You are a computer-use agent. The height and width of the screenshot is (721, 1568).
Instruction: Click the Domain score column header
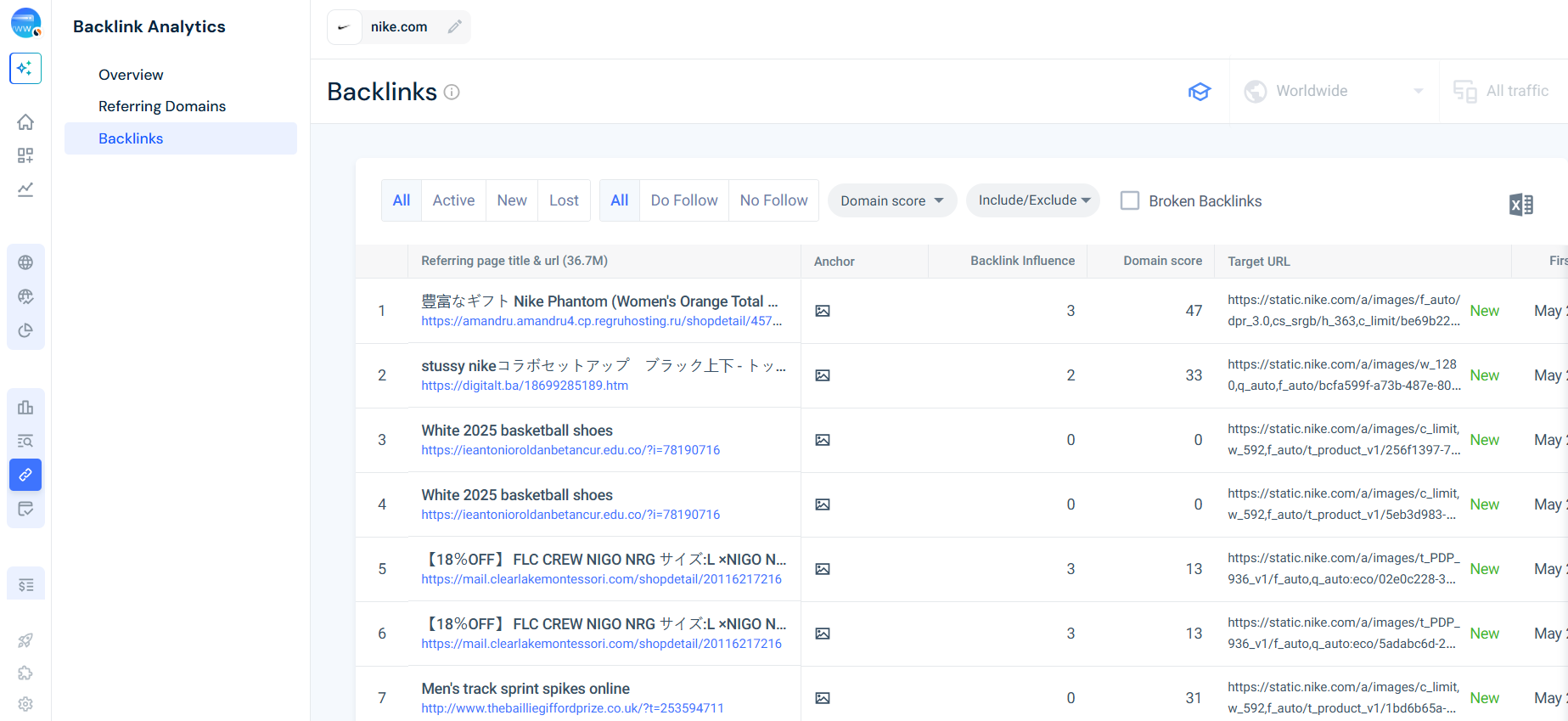(x=1162, y=261)
